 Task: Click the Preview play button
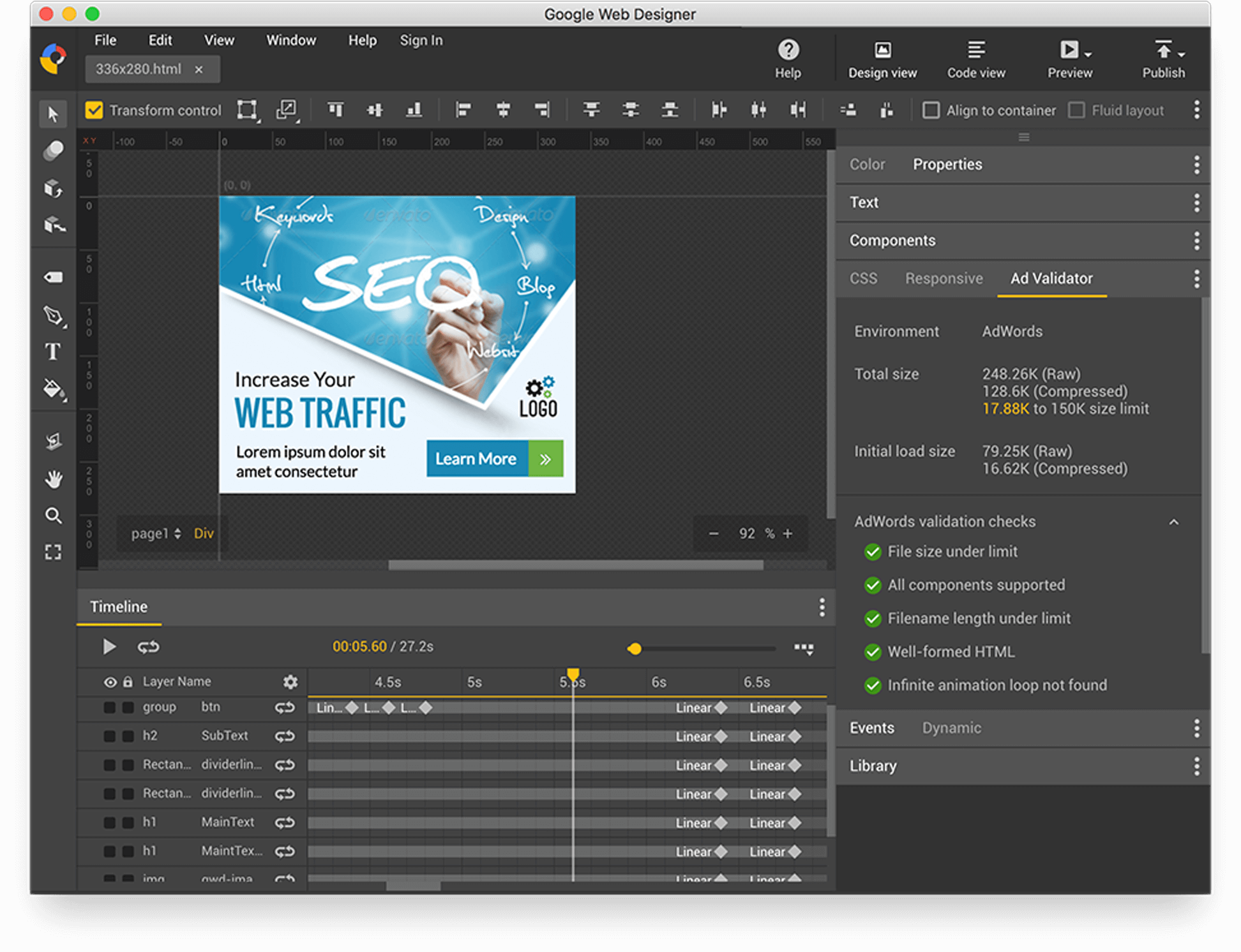(1069, 49)
